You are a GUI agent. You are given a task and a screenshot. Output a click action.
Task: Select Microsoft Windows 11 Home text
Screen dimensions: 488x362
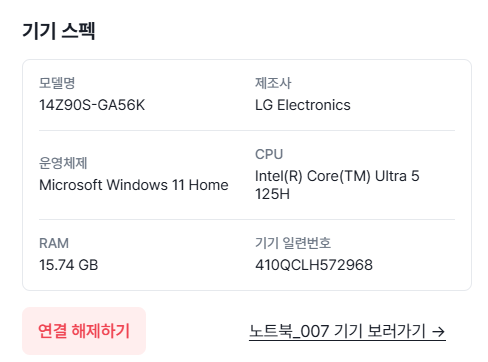click(x=134, y=185)
